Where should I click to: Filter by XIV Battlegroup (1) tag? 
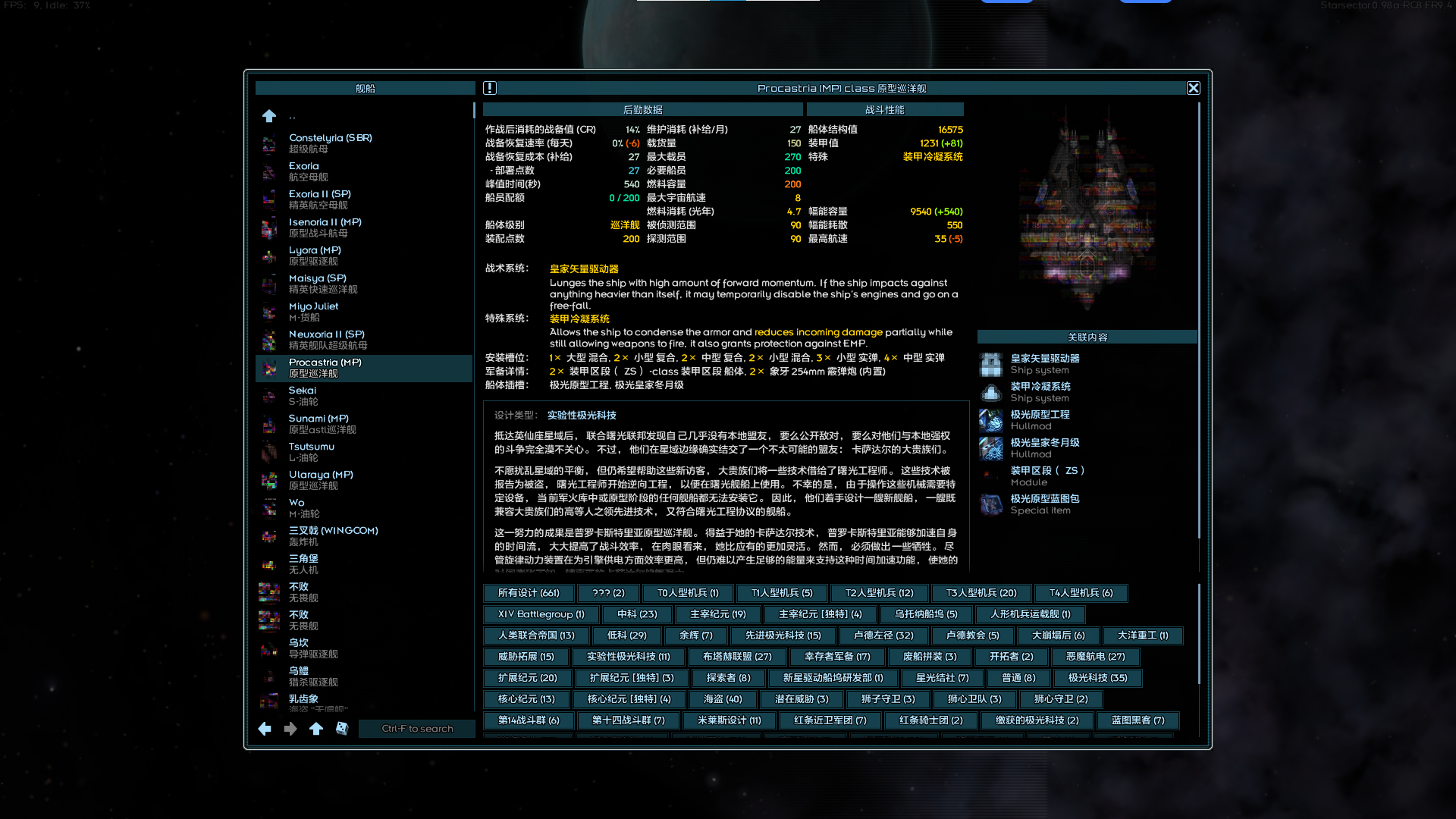pos(541,614)
